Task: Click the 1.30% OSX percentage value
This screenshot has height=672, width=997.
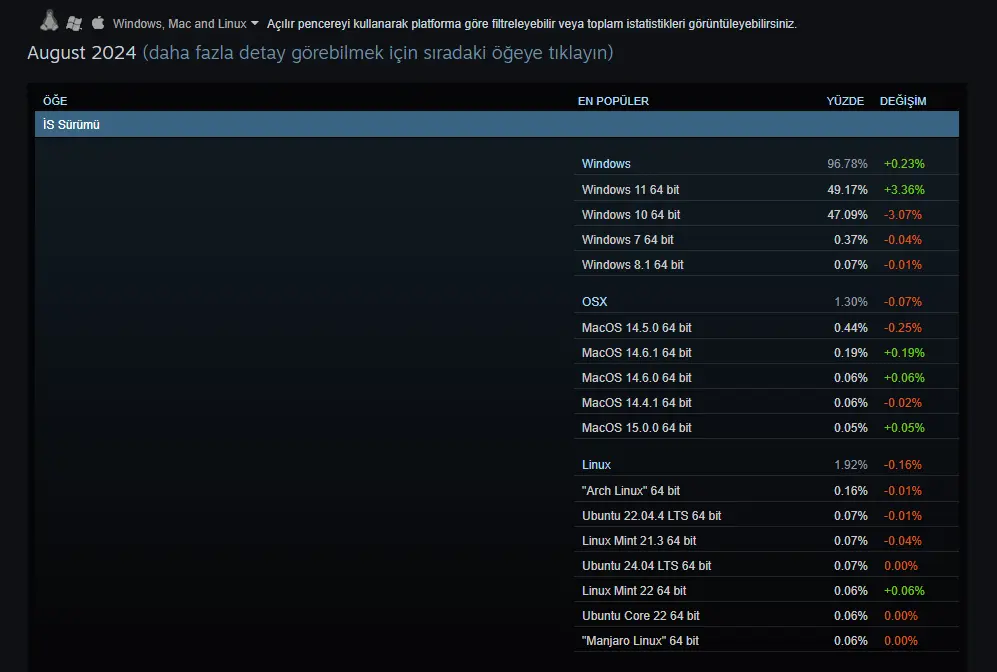Action: (x=851, y=301)
